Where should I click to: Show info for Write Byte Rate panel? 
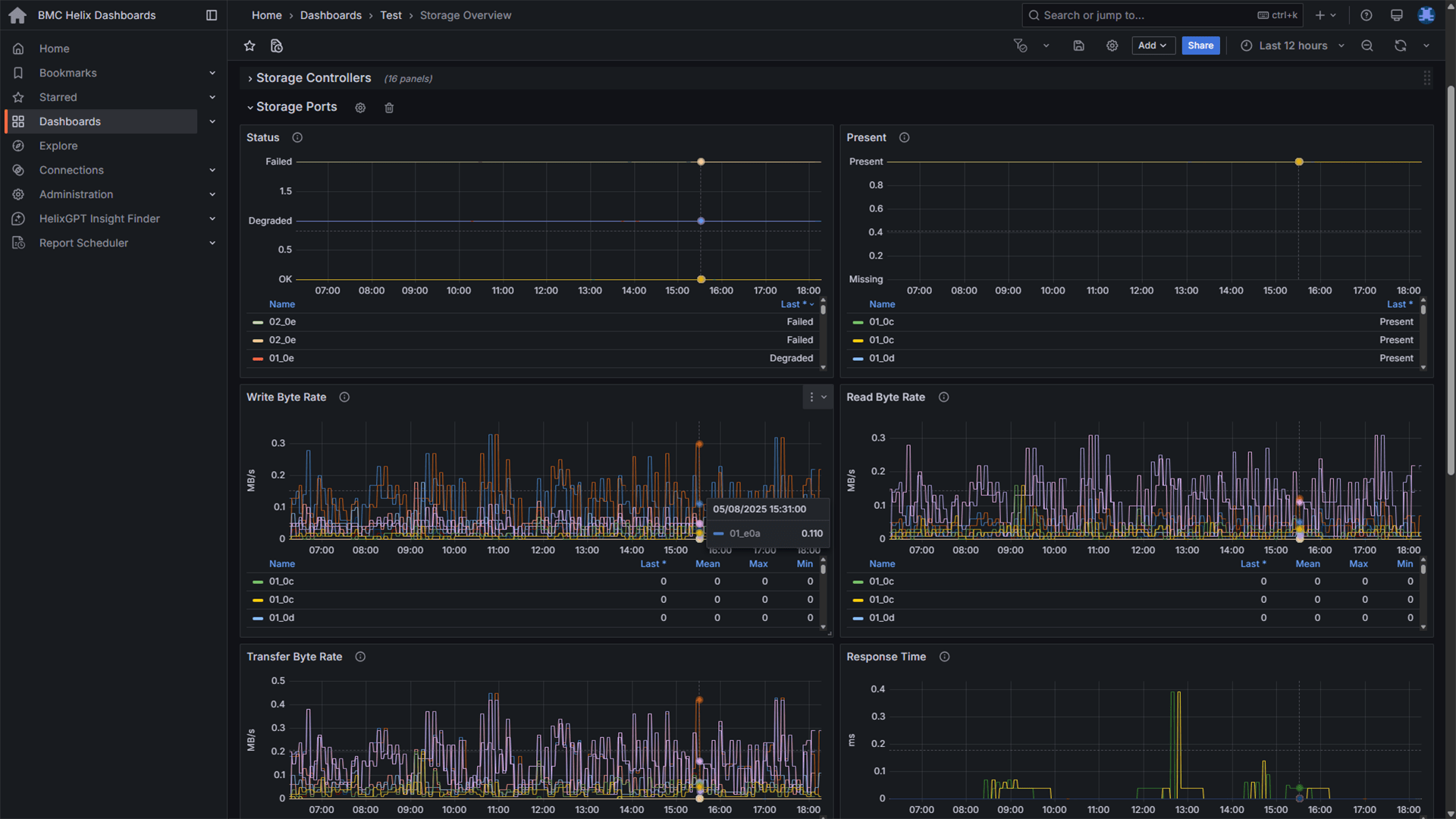click(344, 397)
